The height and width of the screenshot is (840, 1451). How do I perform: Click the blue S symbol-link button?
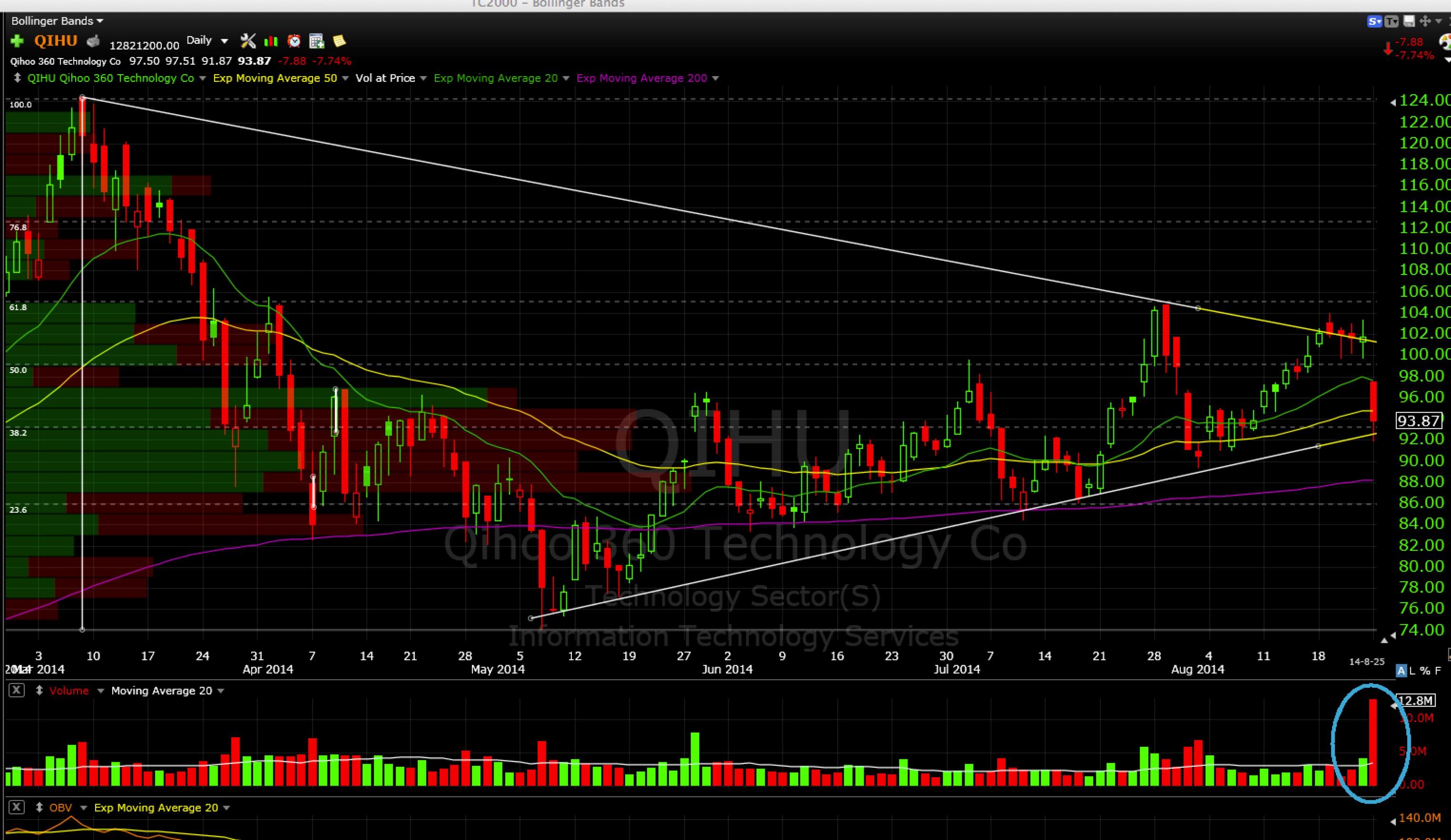1374,21
